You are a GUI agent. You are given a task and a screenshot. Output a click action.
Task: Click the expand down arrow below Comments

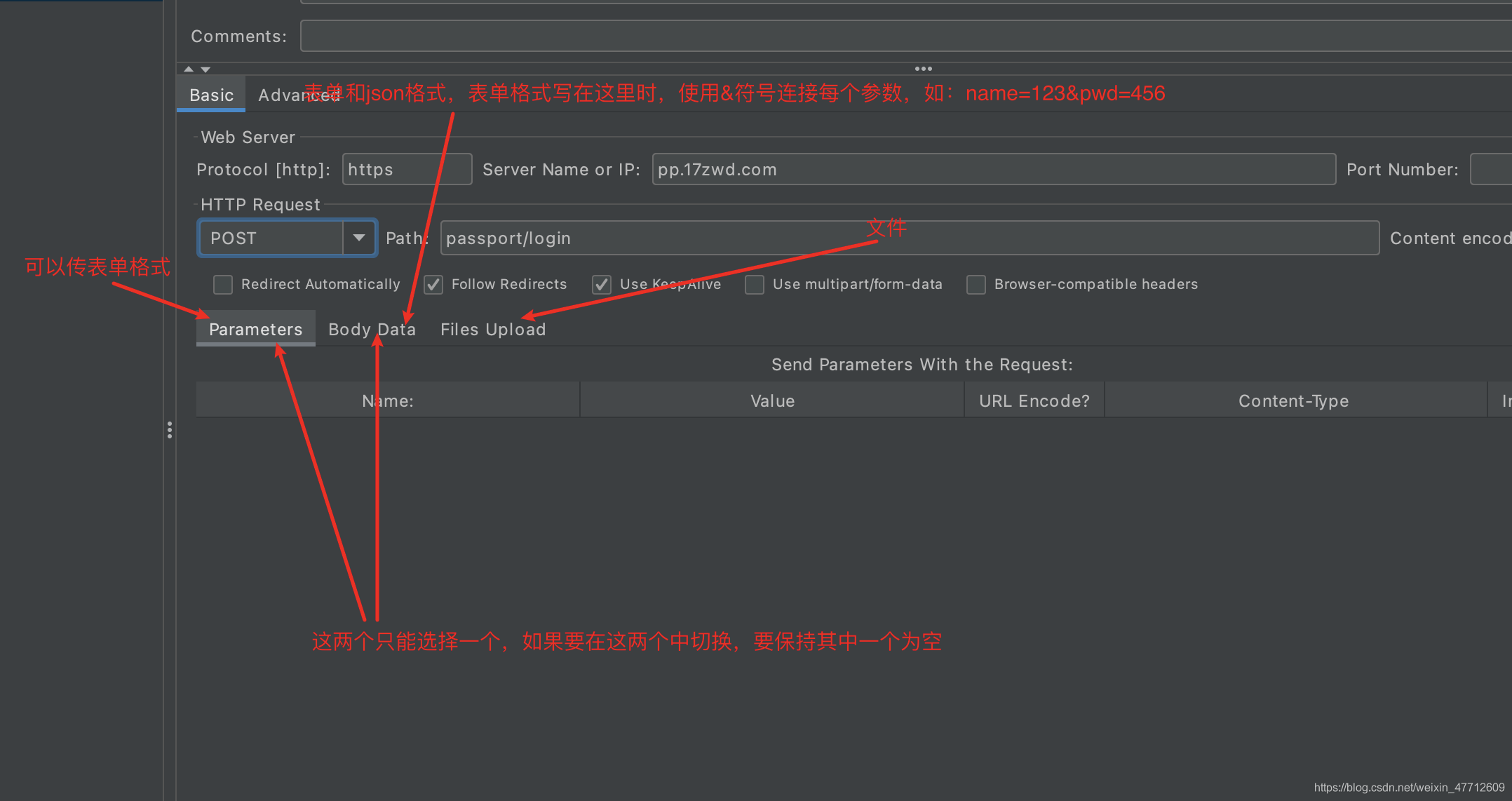click(x=205, y=69)
